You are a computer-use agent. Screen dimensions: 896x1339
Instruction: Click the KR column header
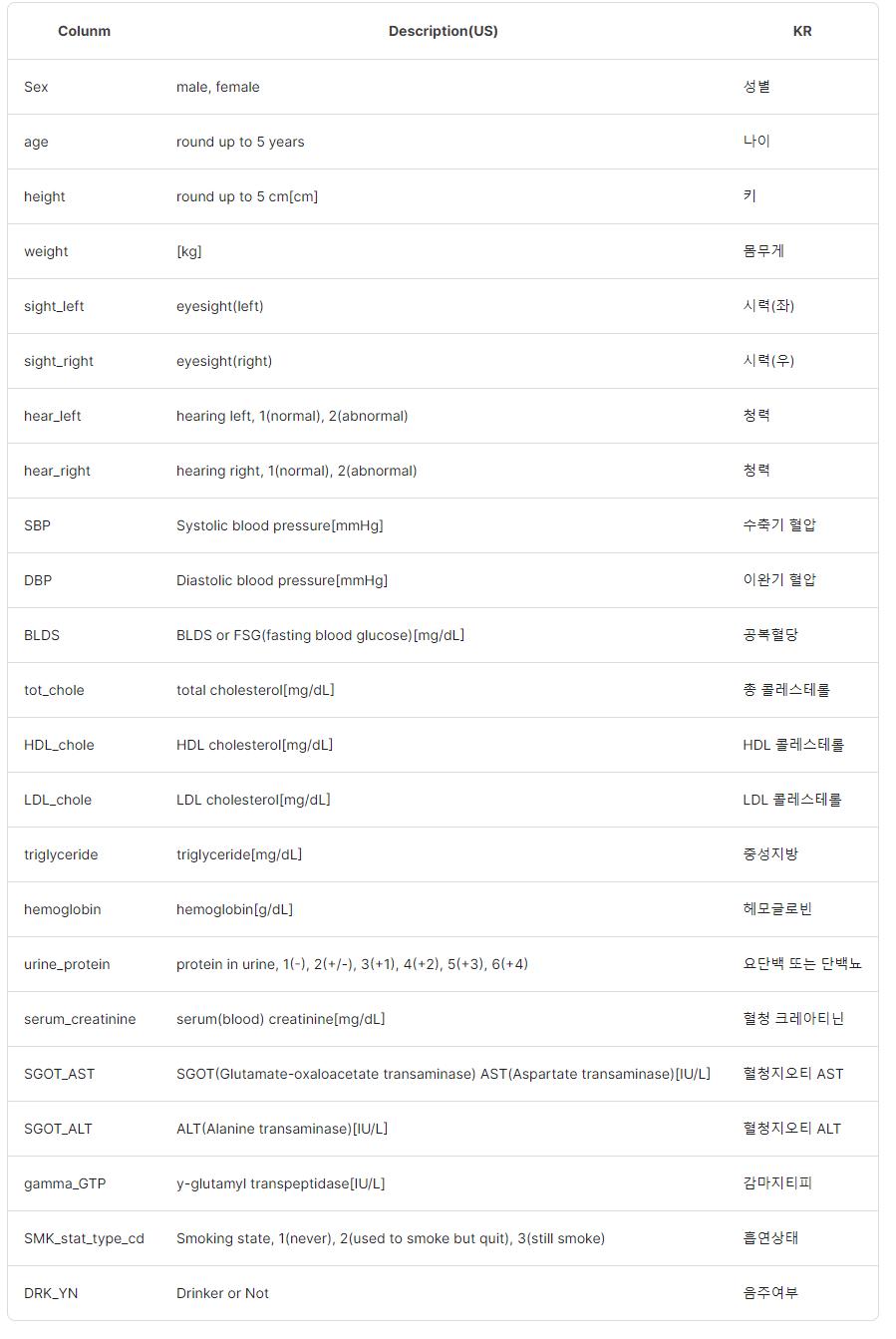801,31
